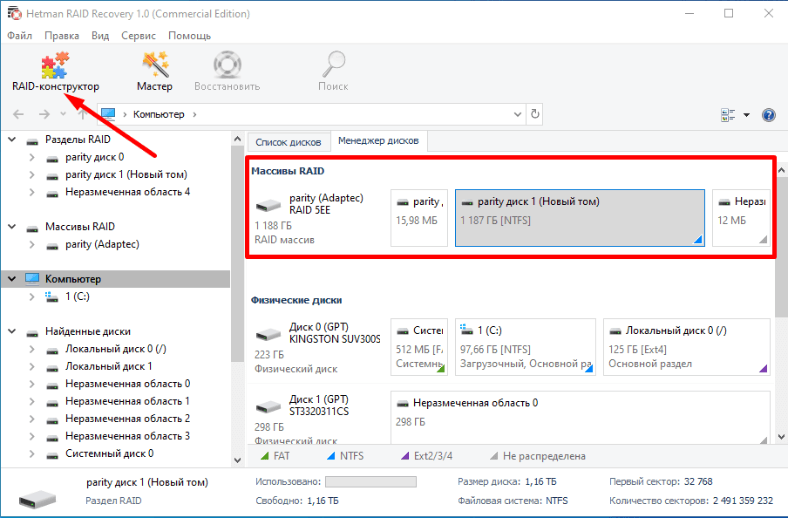Viewport: 788px width, 518px height.
Task: Select Локальный диск 1 in tree
Action: pyautogui.click(x=109, y=366)
